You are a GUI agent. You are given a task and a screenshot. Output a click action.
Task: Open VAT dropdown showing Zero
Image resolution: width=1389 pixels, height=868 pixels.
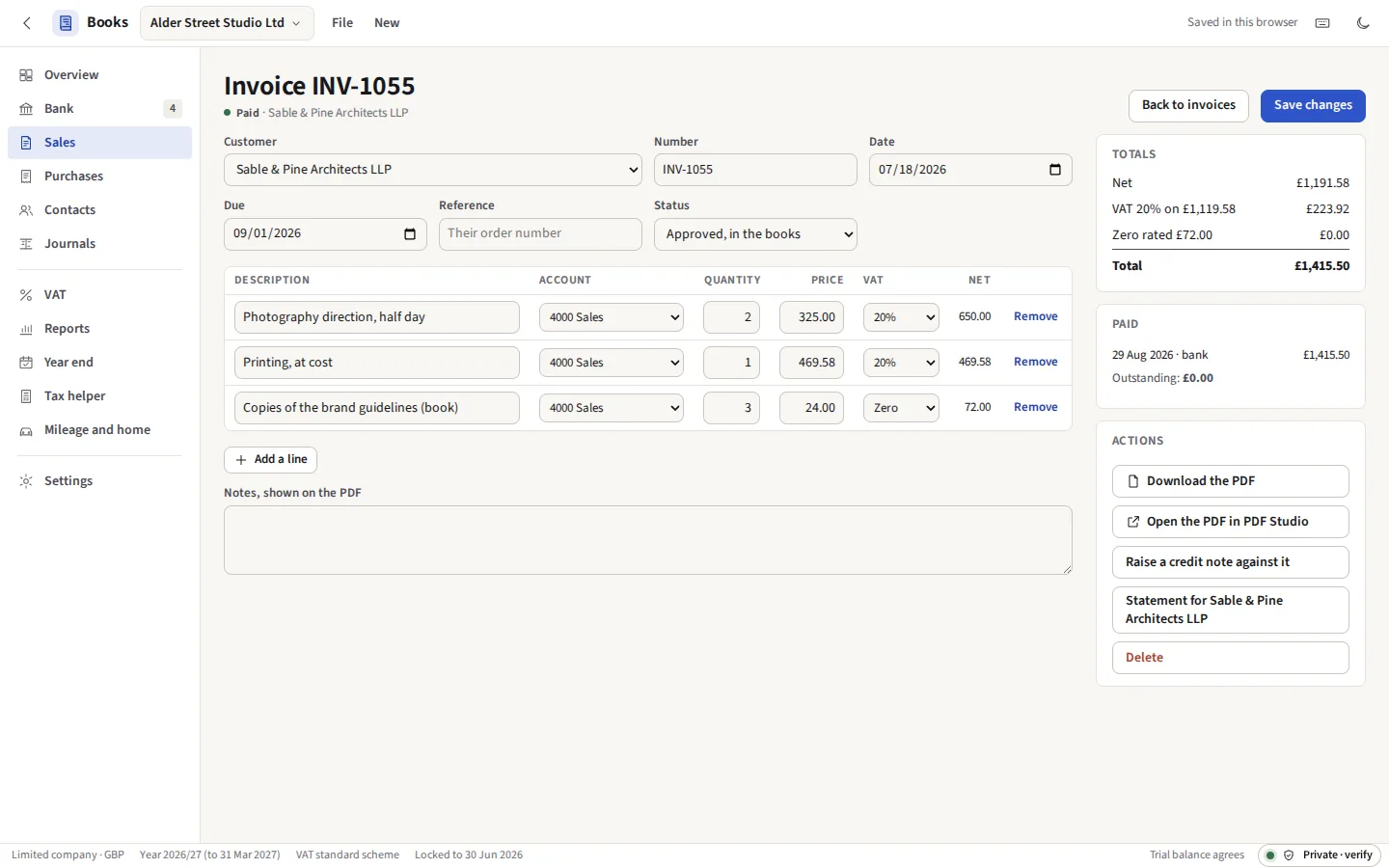(x=901, y=408)
